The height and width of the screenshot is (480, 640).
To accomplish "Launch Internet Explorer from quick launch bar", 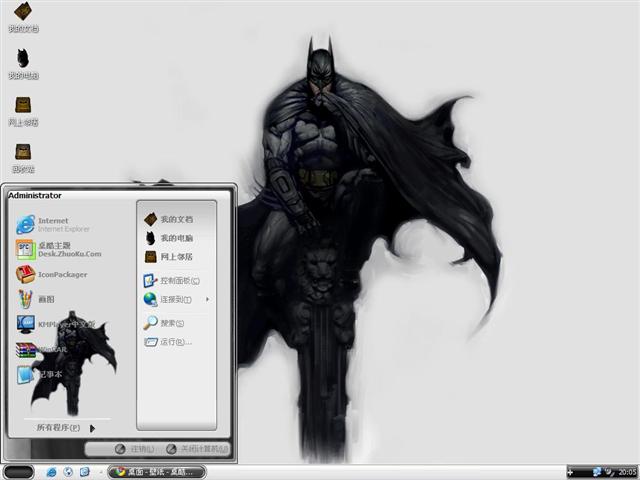I will pyautogui.click(x=51, y=472).
